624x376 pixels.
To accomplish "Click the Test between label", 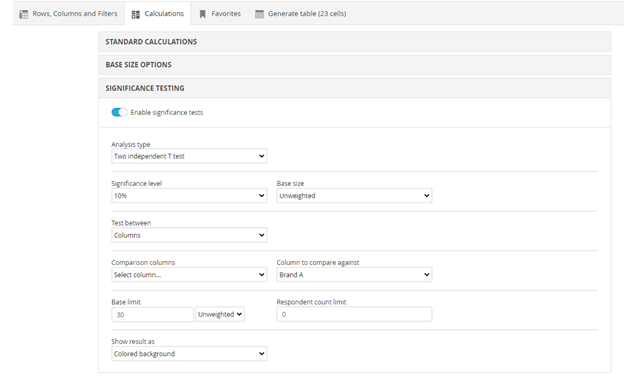I will click(x=131, y=223).
